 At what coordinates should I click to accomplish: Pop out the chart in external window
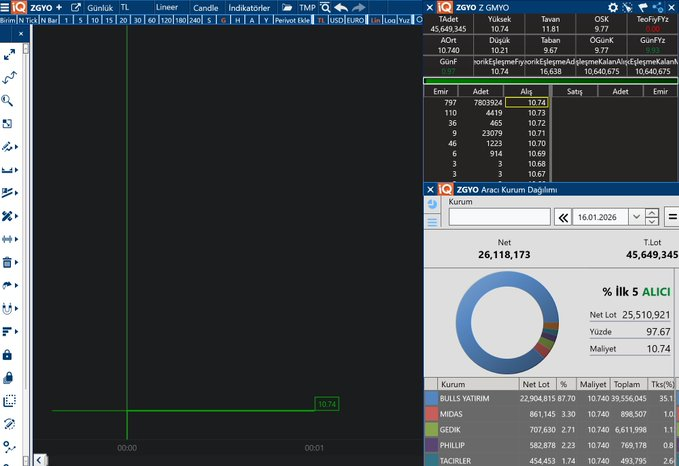(x=75, y=7)
